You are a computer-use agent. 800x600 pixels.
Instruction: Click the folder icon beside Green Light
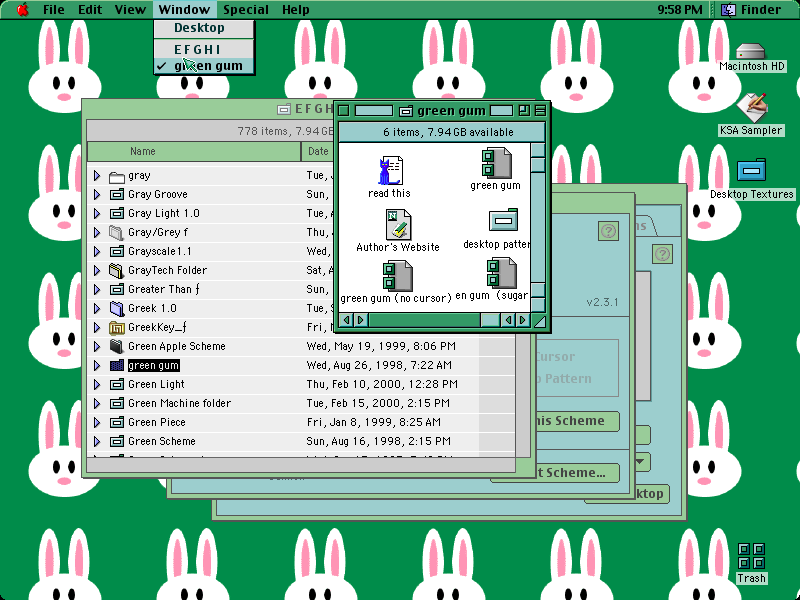tap(117, 384)
